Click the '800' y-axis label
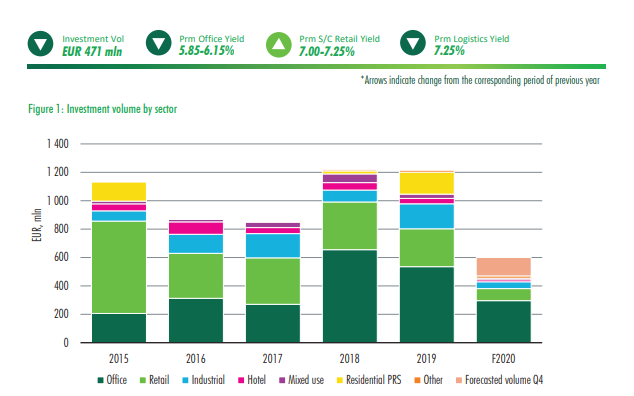 61,229
